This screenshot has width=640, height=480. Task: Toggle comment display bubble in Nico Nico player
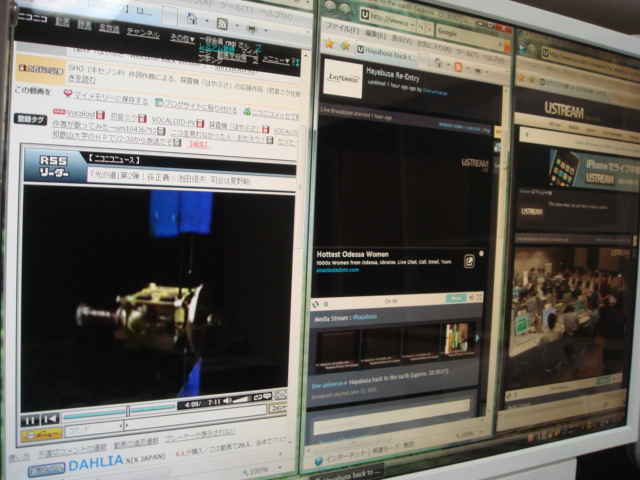pos(267,396)
